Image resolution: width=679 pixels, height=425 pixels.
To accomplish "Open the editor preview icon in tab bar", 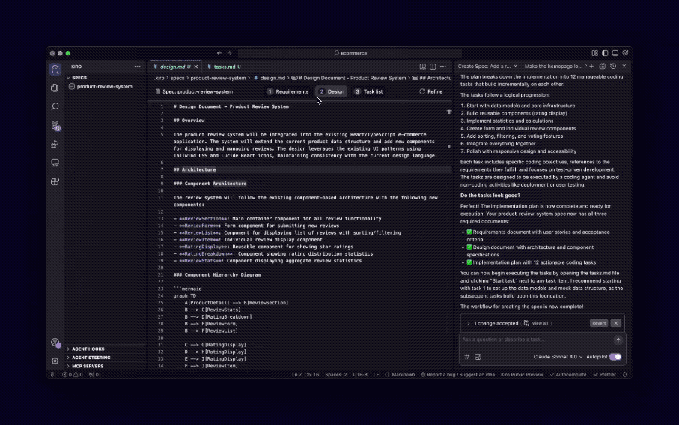I will (x=423, y=67).
